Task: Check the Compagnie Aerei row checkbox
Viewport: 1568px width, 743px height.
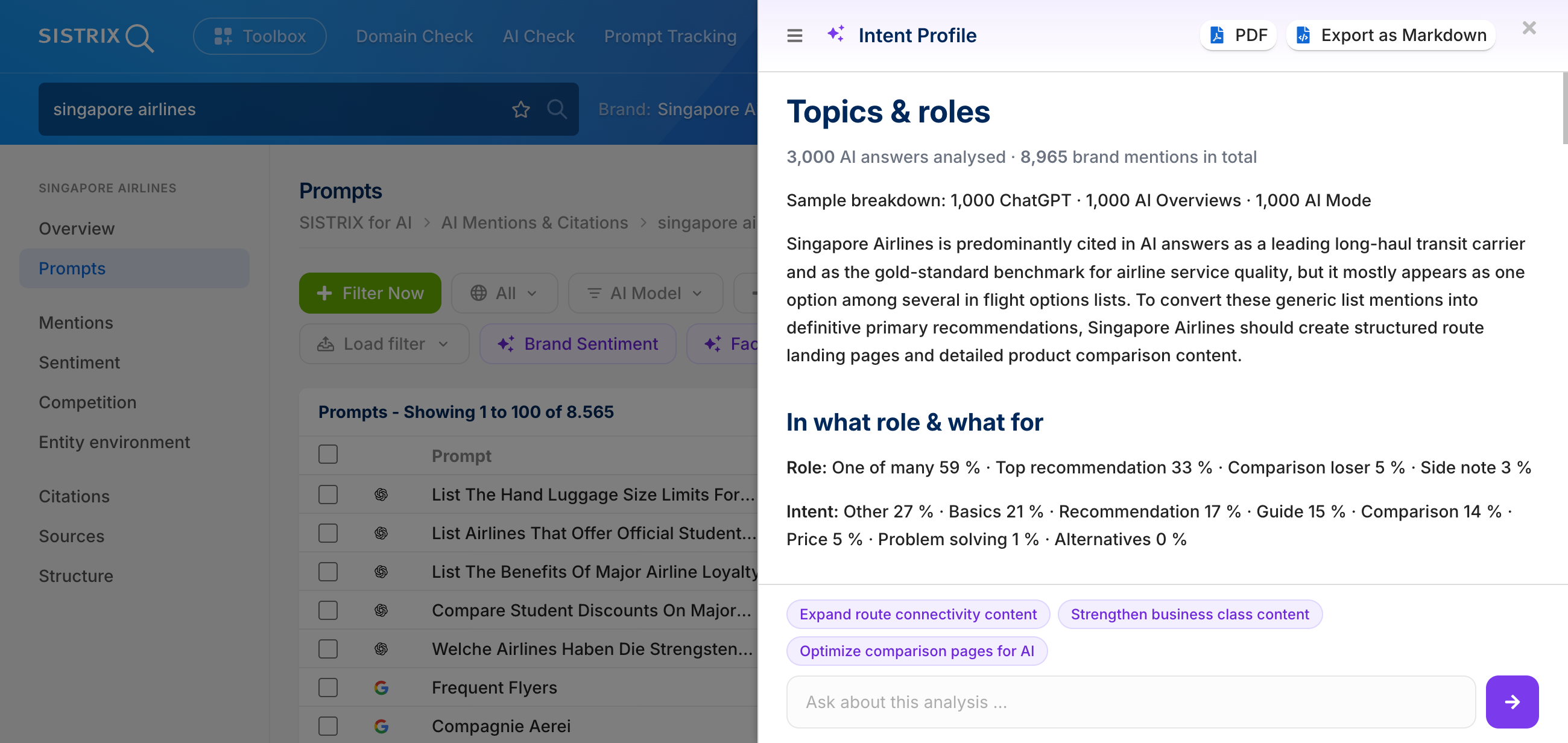Action: (x=328, y=726)
